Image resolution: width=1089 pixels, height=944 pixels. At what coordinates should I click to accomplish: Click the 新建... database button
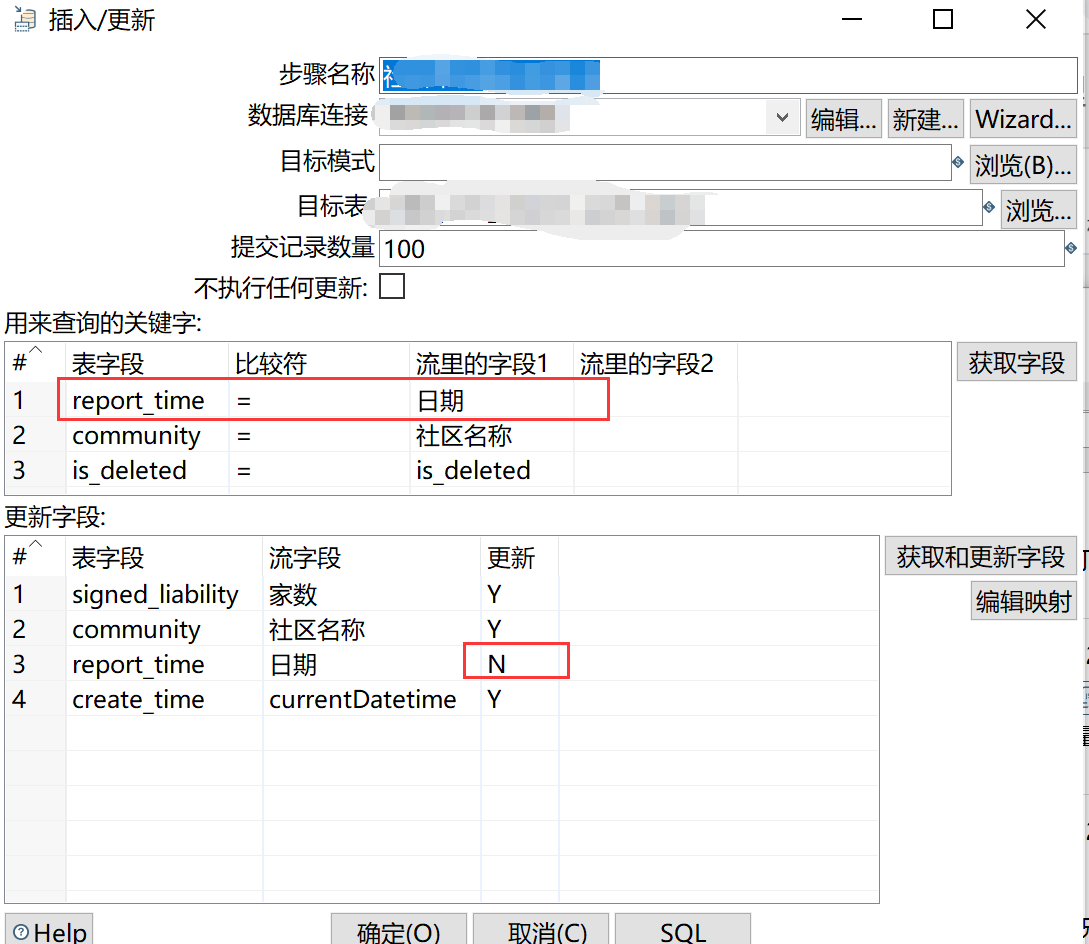tap(925, 117)
